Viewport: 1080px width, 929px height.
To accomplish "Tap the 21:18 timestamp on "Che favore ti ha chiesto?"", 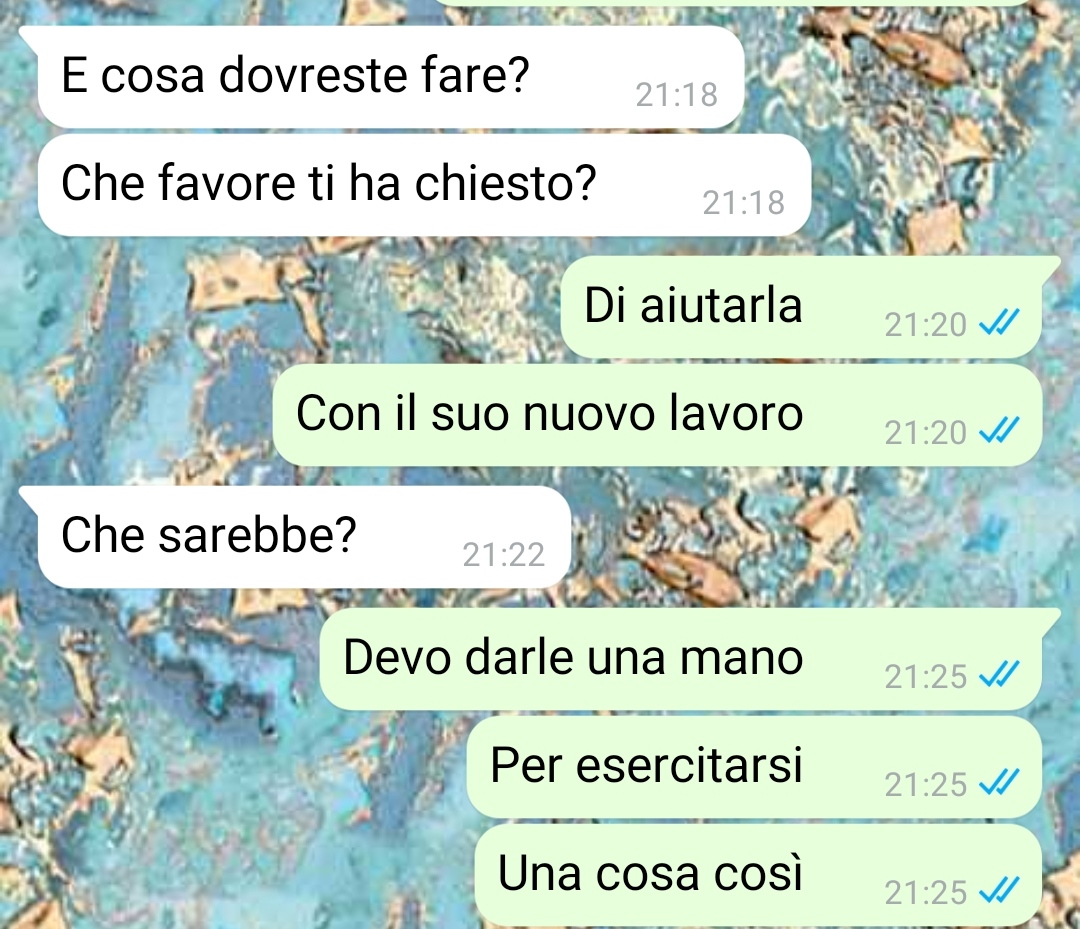I will pos(743,203).
